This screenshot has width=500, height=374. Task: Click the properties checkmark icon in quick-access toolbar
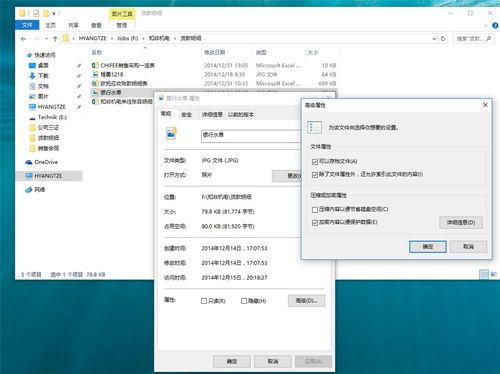tap(36, 13)
